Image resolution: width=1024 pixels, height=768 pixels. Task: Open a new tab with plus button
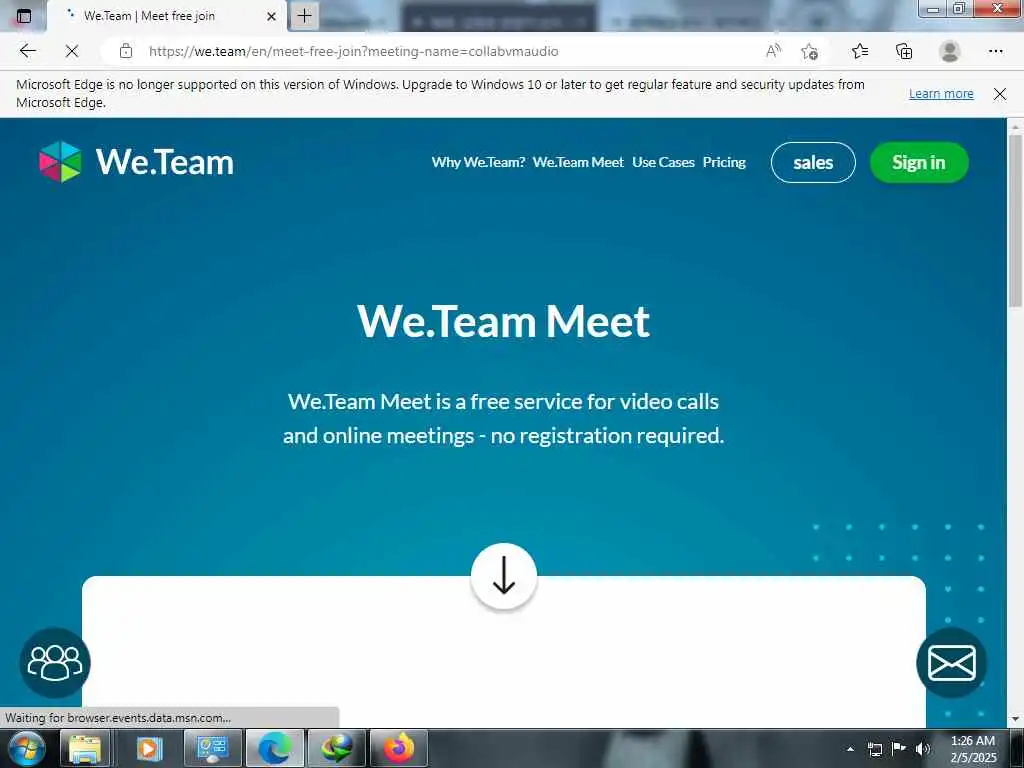click(x=304, y=16)
